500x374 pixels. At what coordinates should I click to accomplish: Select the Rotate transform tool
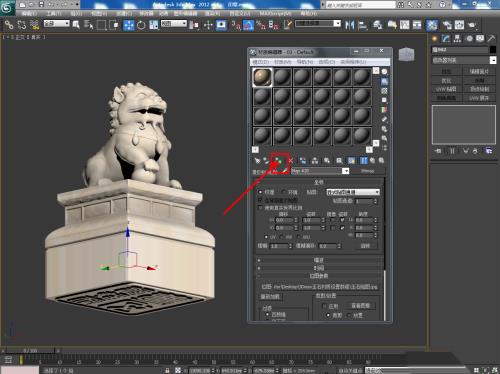coord(141,25)
